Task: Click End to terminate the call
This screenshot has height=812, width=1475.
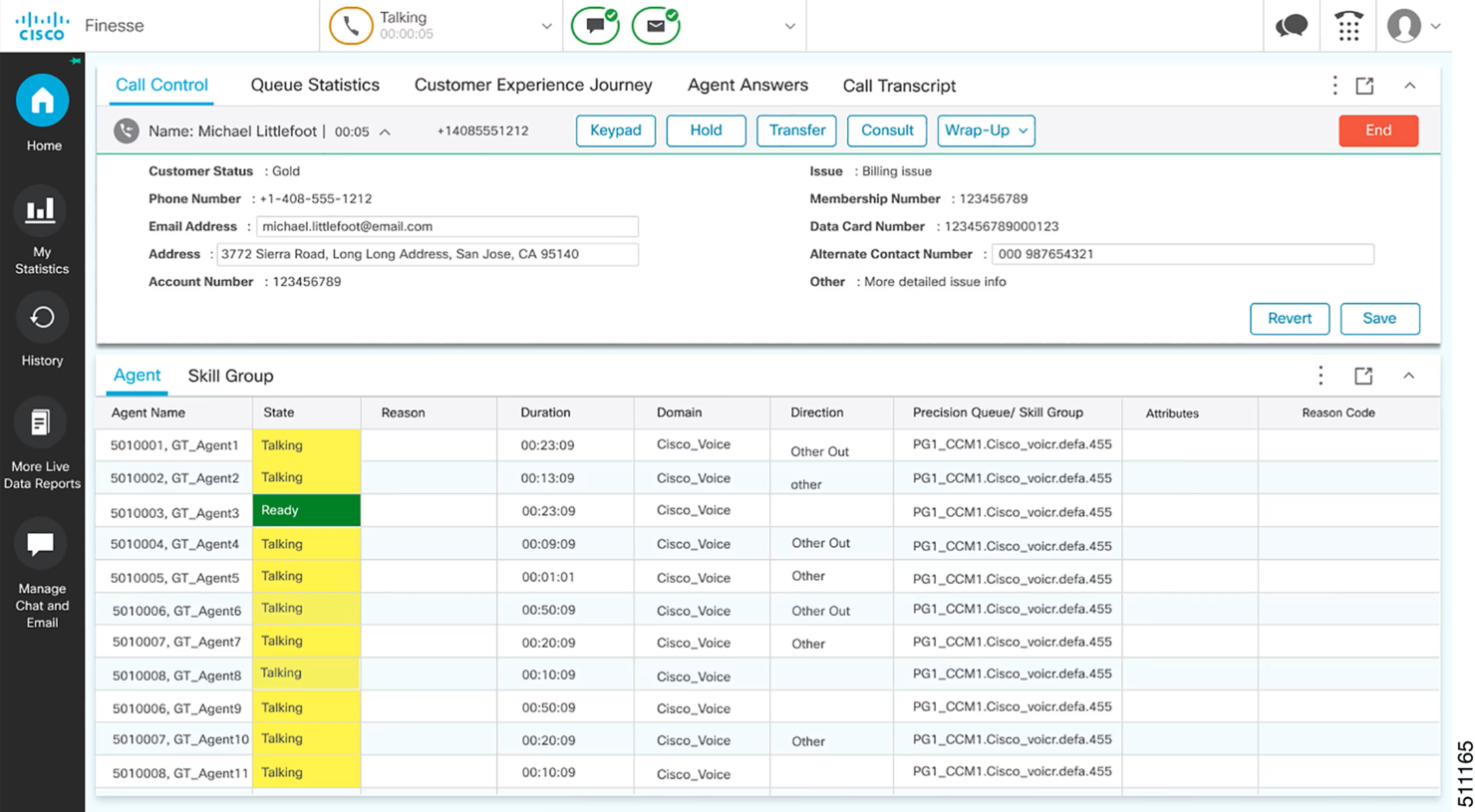Action: click(x=1378, y=131)
